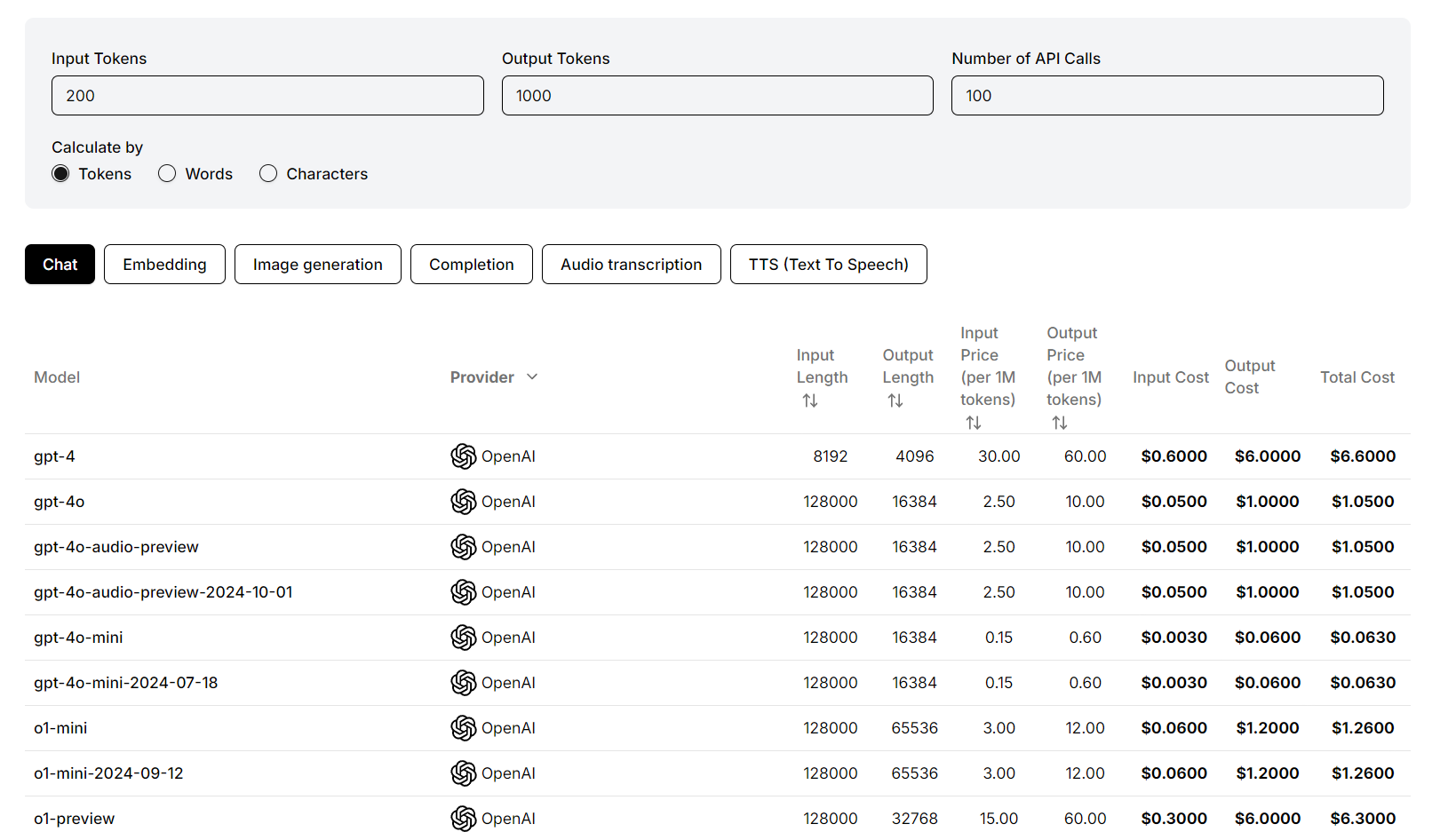The width and height of the screenshot is (1456, 832).
Task: Open the Image generation tab
Action: point(317,265)
